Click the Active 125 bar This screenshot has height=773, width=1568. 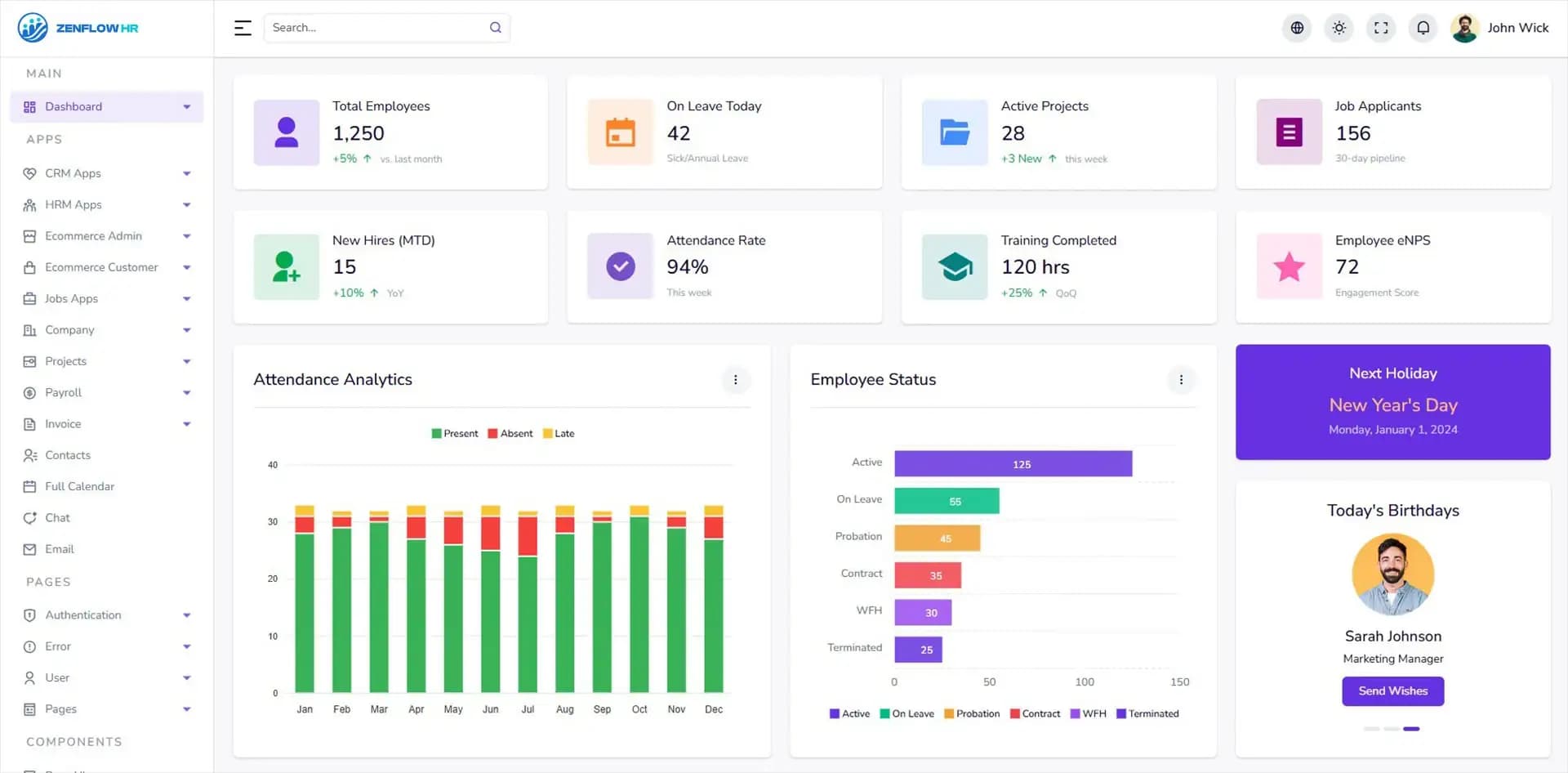1013,464
